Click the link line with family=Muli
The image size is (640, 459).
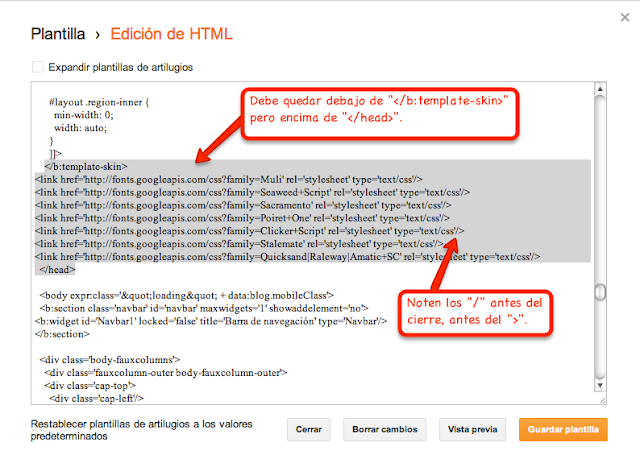pyautogui.click(x=229, y=180)
